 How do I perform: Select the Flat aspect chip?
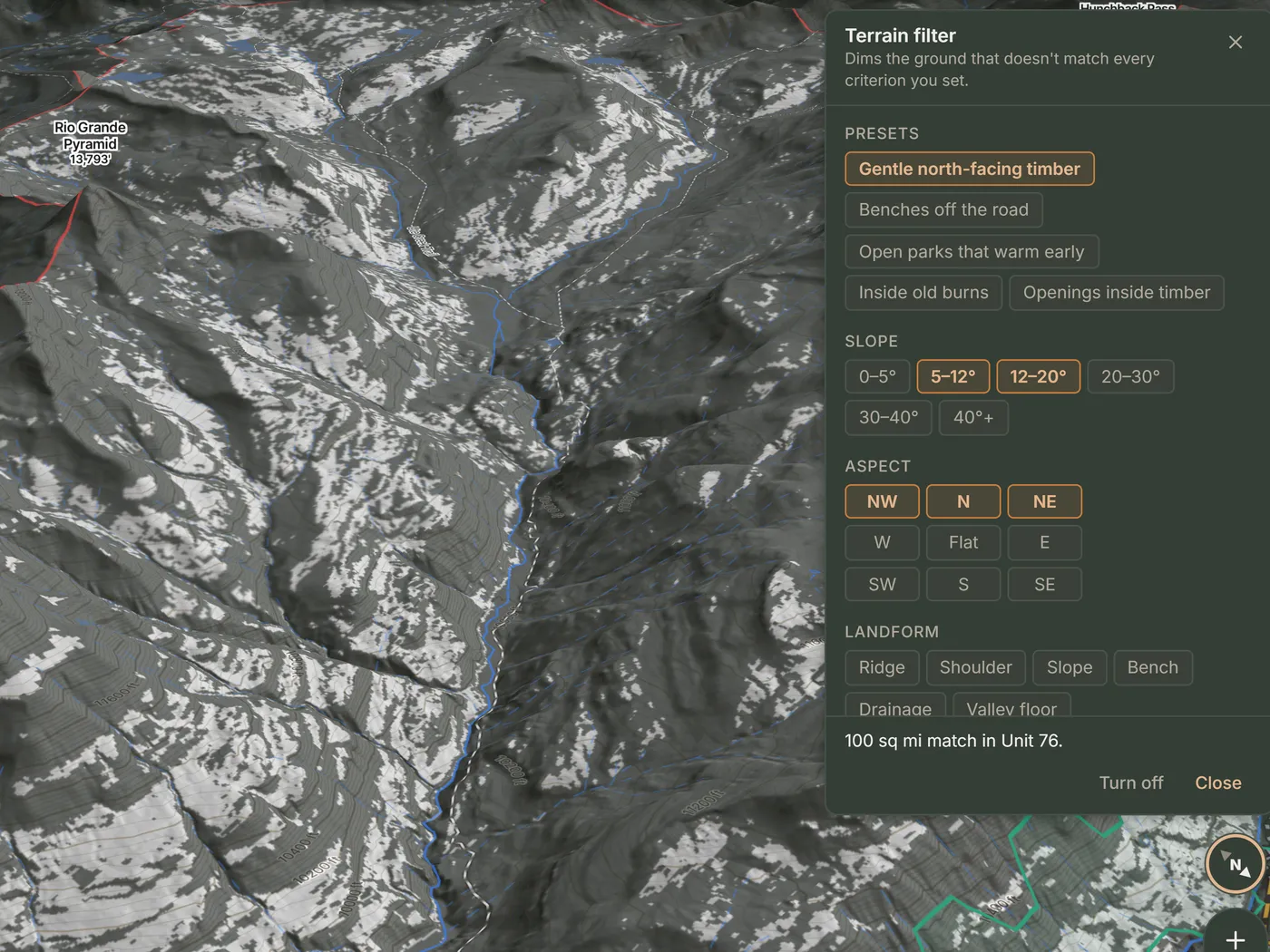[963, 542]
